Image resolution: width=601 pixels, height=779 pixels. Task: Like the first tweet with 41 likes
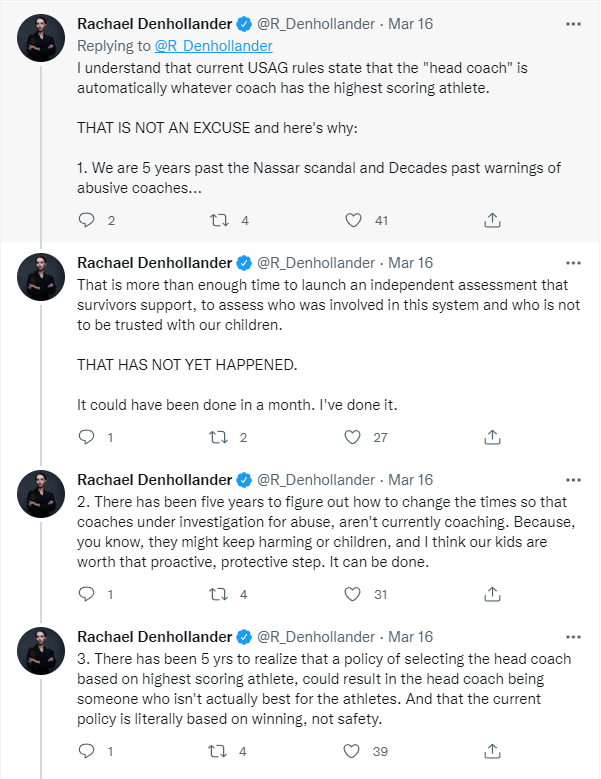tap(352, 220)
